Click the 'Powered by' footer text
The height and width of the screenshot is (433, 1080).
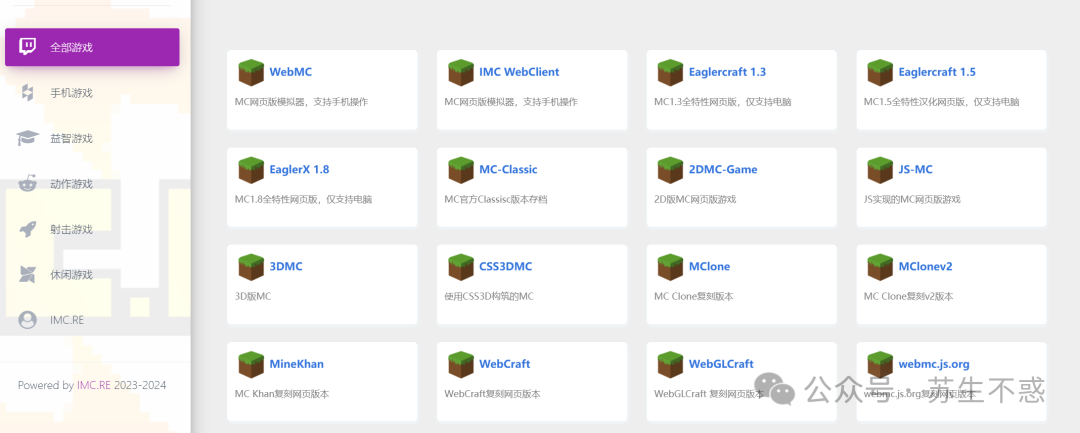(45, 386)
